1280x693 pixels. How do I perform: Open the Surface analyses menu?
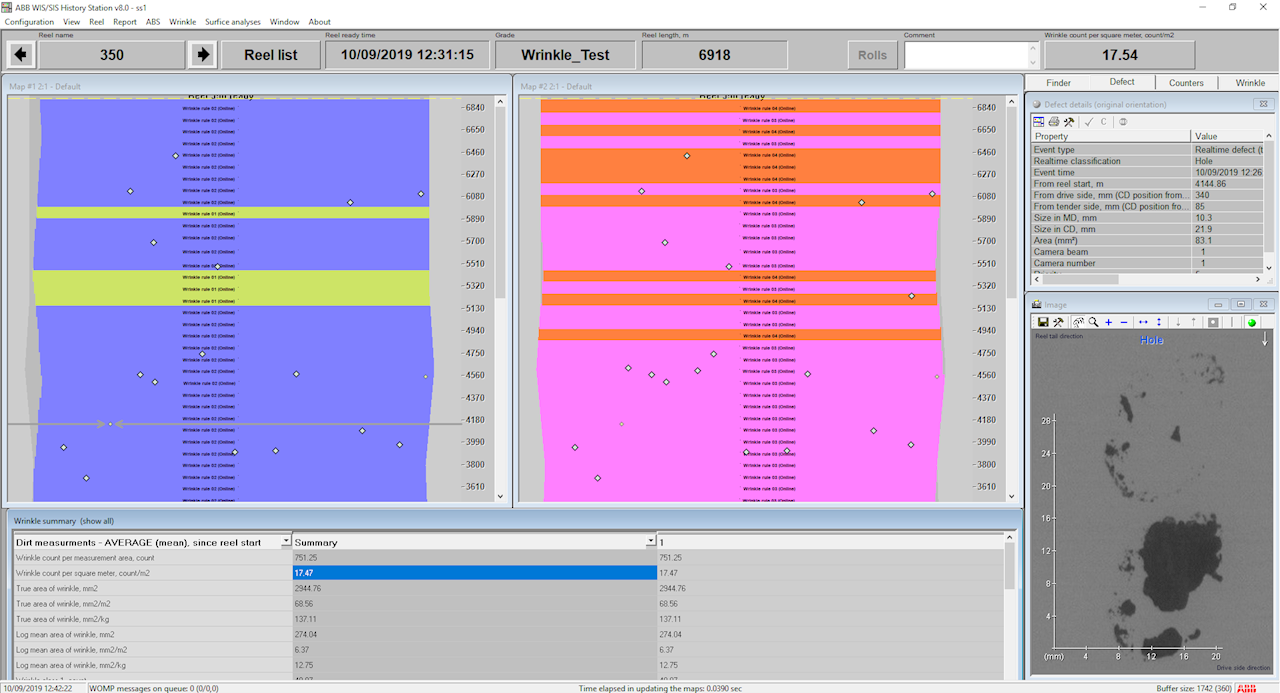pos(233,21)
